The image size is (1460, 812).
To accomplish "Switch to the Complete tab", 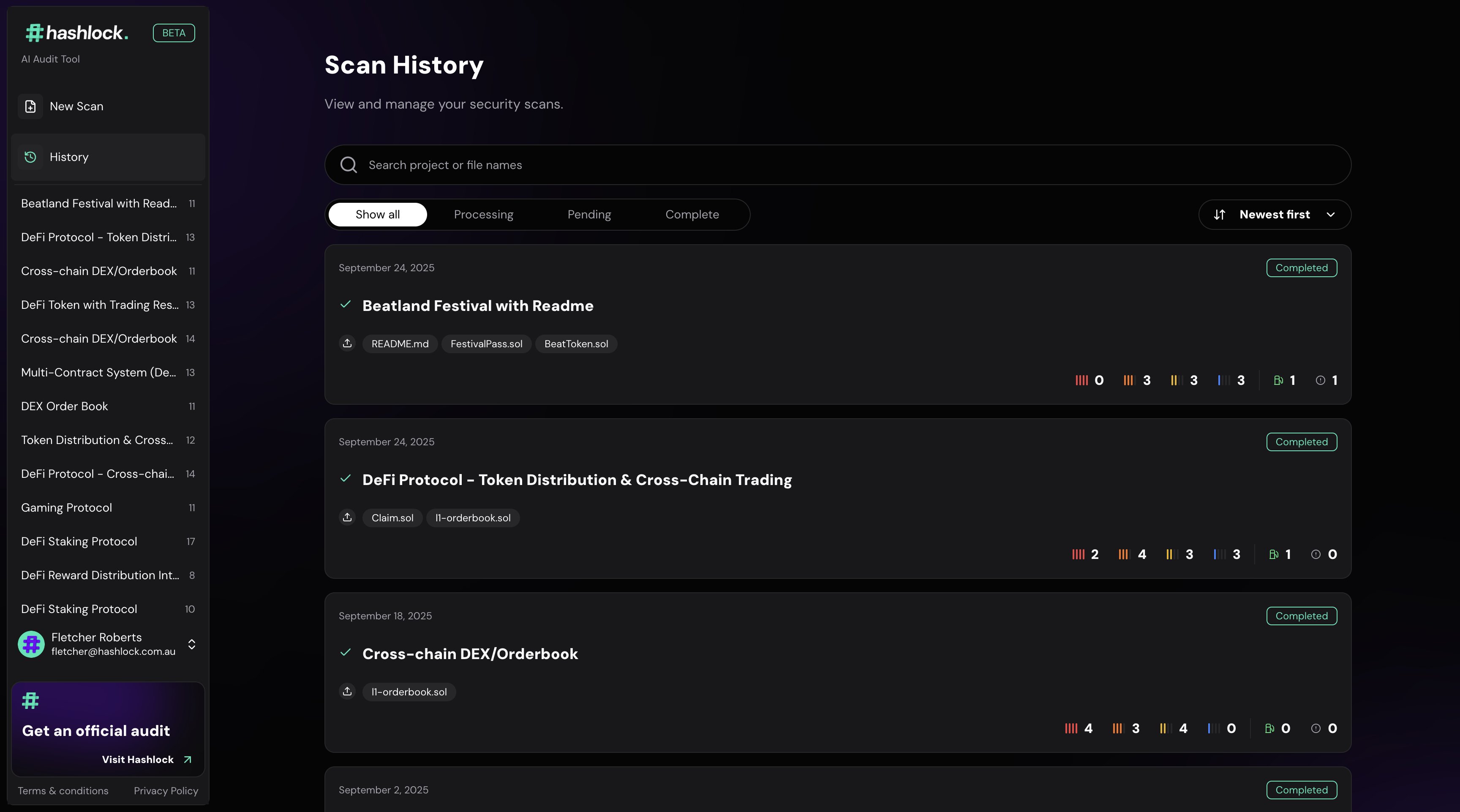I will click(x=692, y=214).
